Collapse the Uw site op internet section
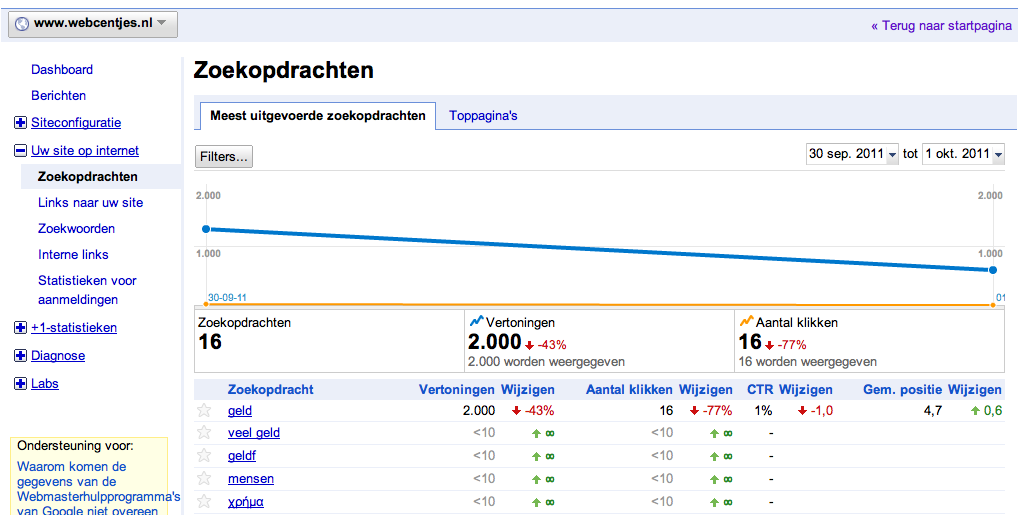The width and height of the screenshot is (1023, 515). point(20,151)
